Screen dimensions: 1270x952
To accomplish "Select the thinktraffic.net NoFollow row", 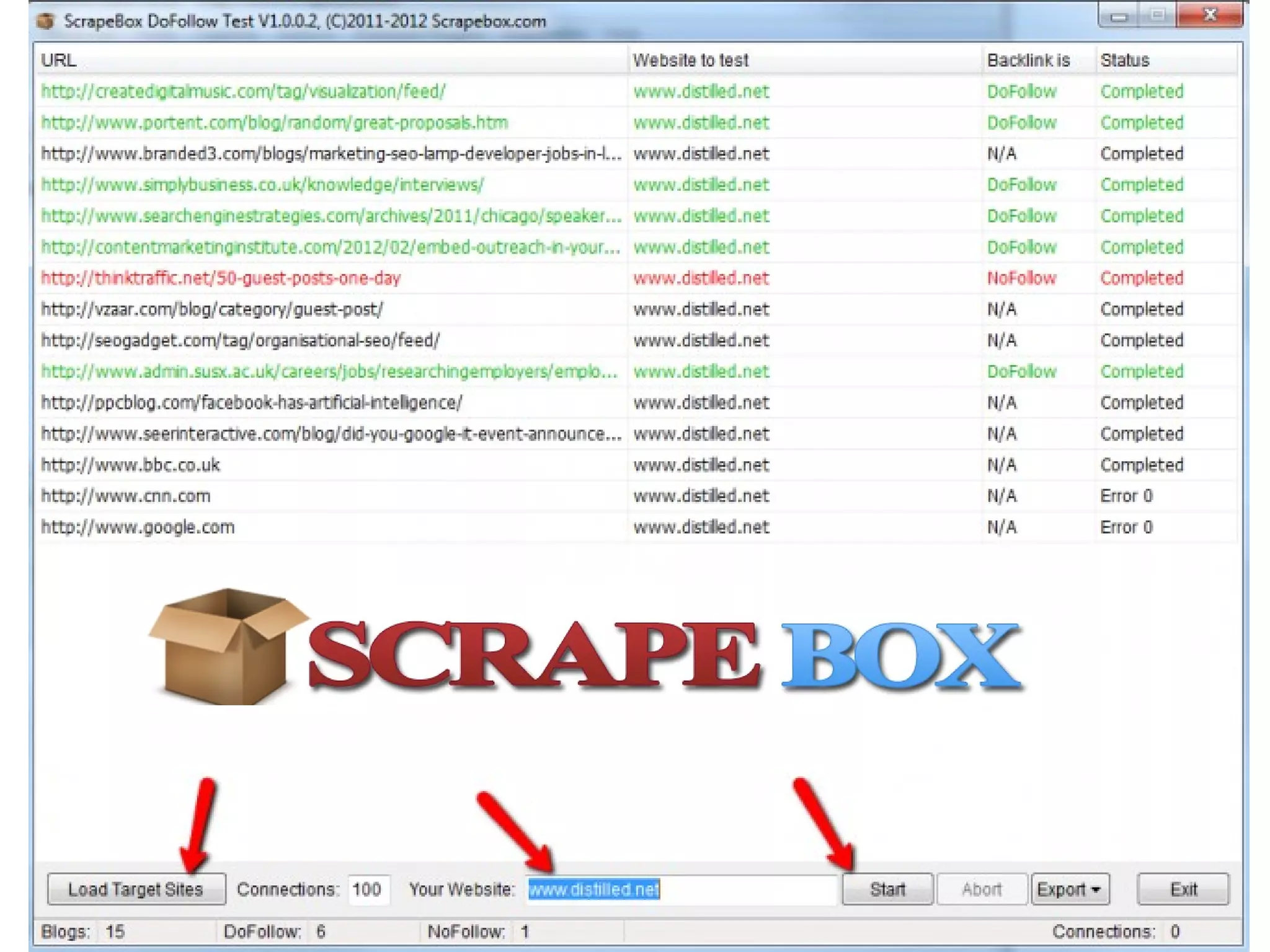I will tap(221, 278).
